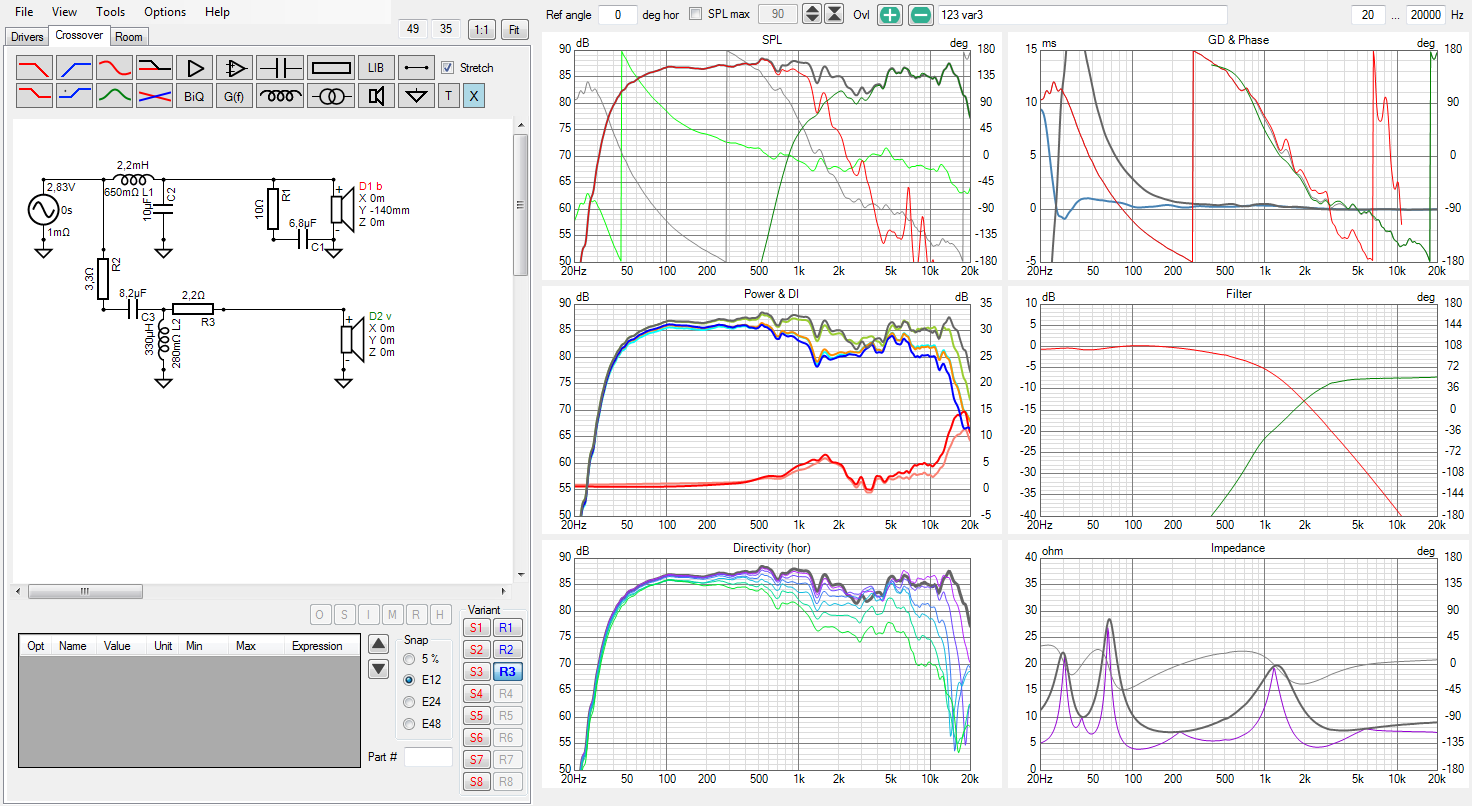Click the SPL max compress arrows icon
1472x806 pixels.
point(835,14)
